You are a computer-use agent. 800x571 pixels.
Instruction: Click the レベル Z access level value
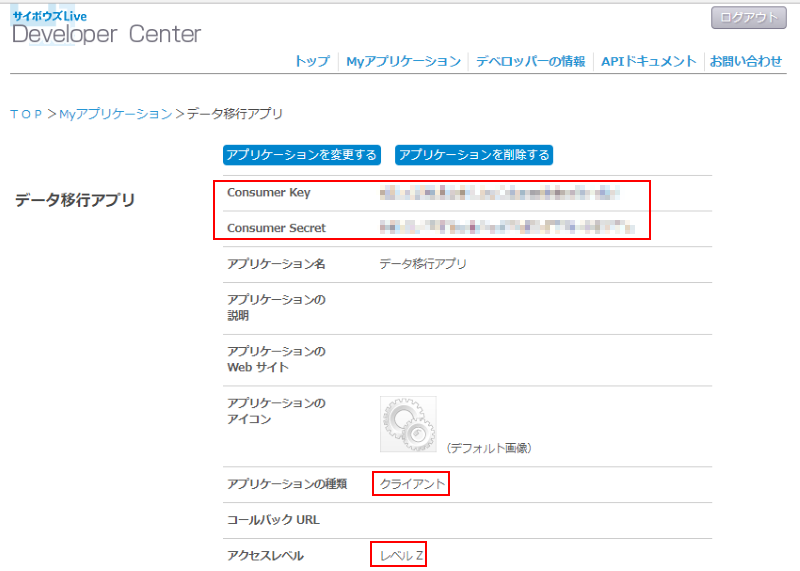[401, 555]
